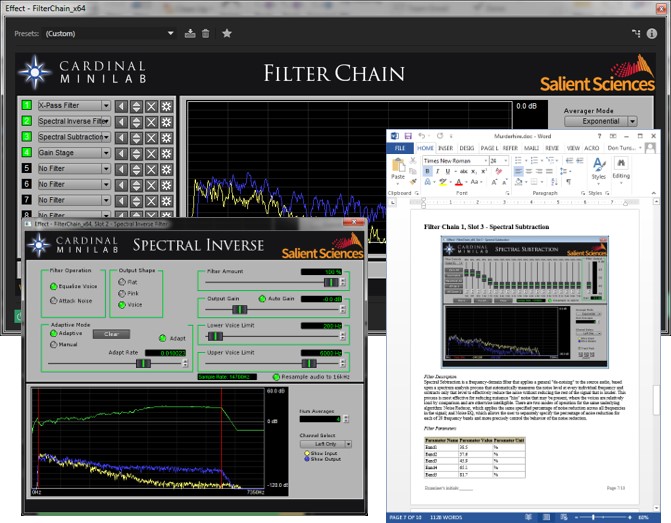Click Format Painter brush in Word clipboard group
Screen dimensions: 671x523
click(x=413, y=182)
